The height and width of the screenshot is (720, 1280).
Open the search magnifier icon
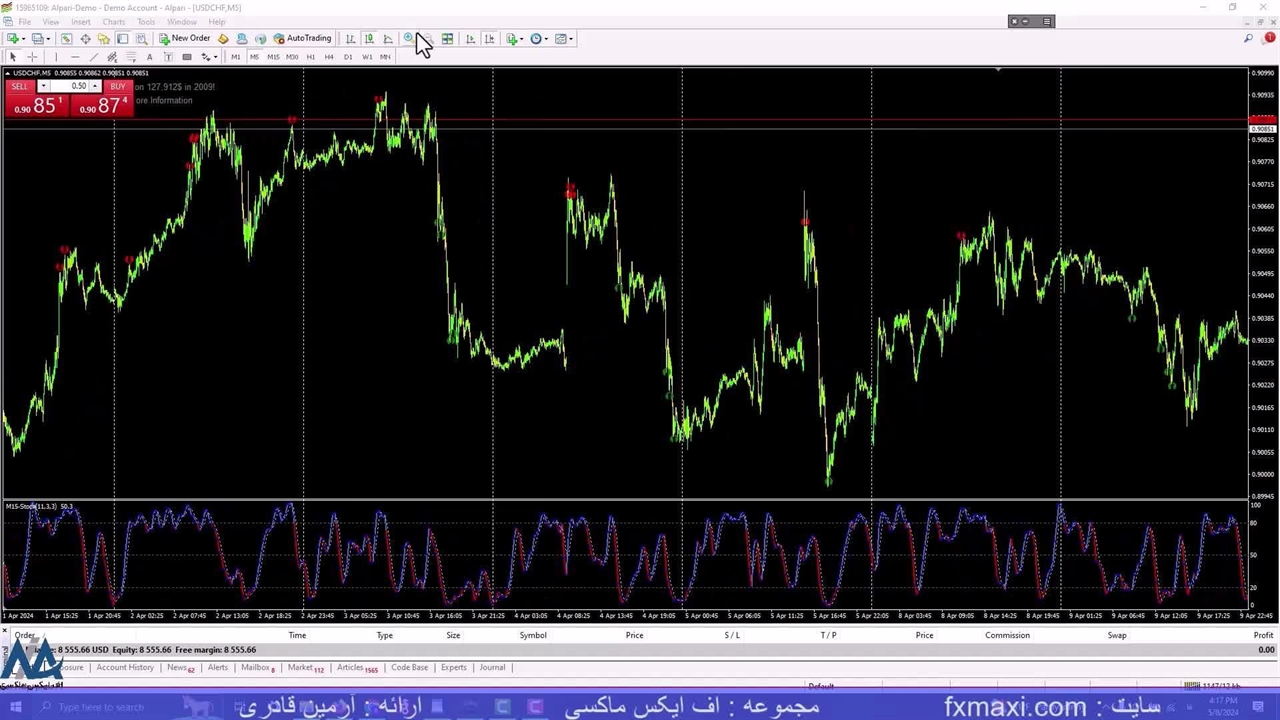[x=1248, y=39]
